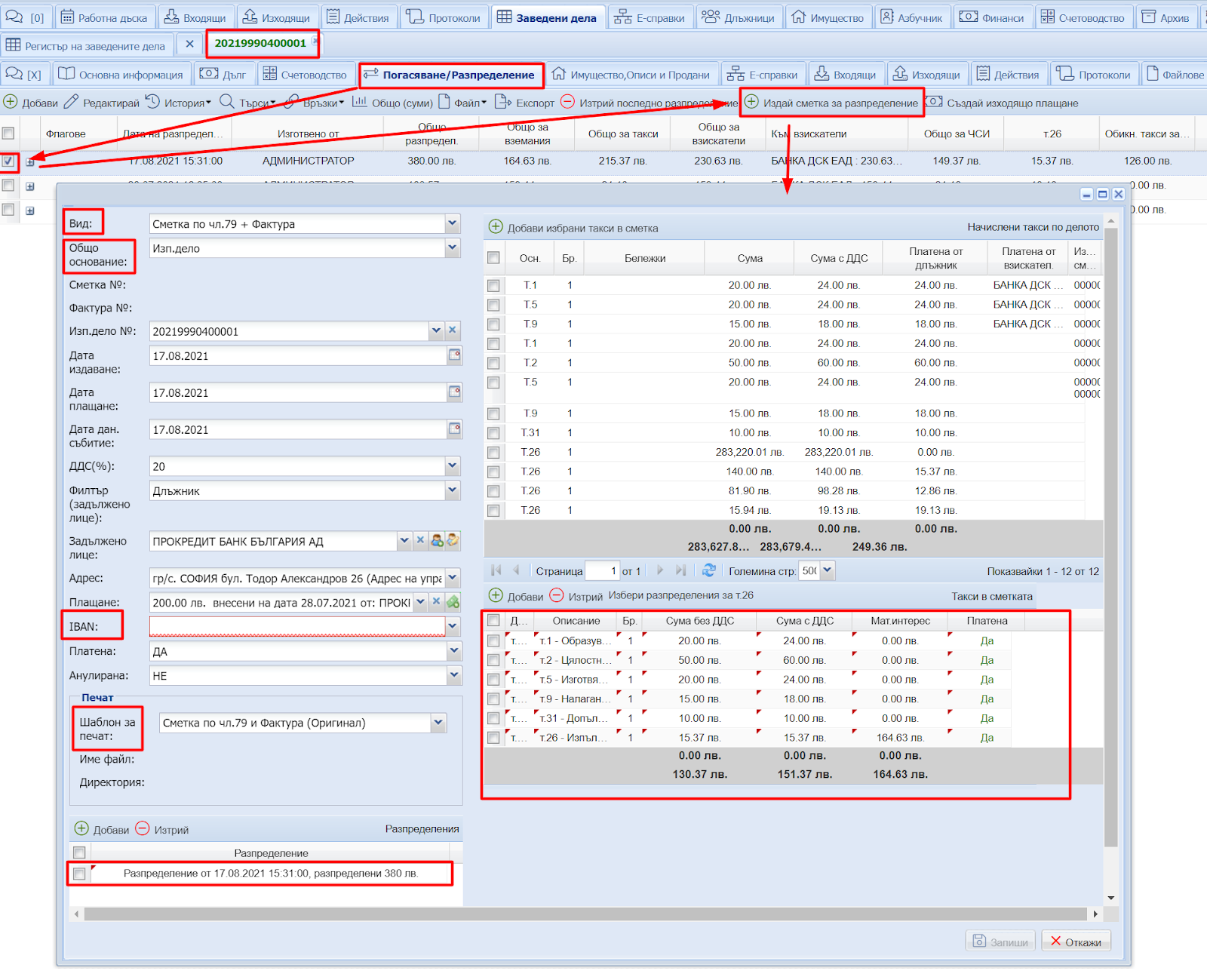This screenshot has width=1207, height=980.
Task: Check the т.1 - Образув… invoice fee row
Action: pyautogui.click(x=493, y=641)
